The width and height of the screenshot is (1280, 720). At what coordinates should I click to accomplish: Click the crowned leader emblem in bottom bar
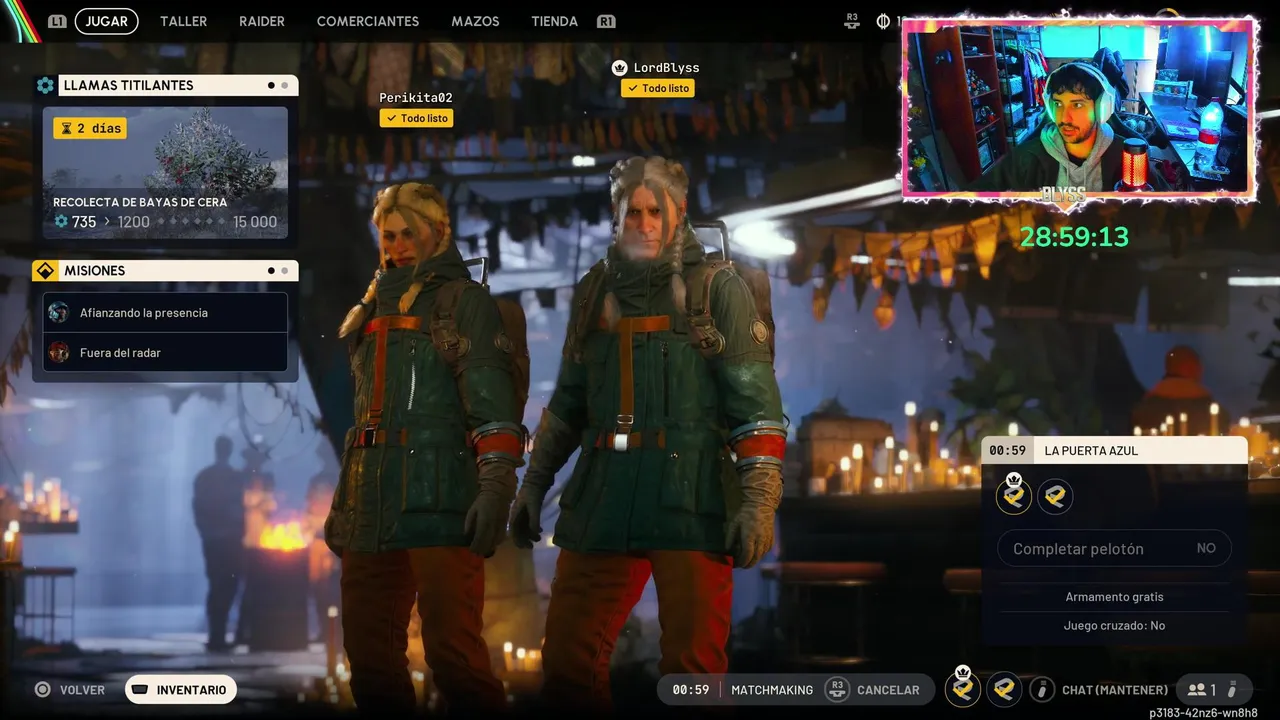point(963,688)
